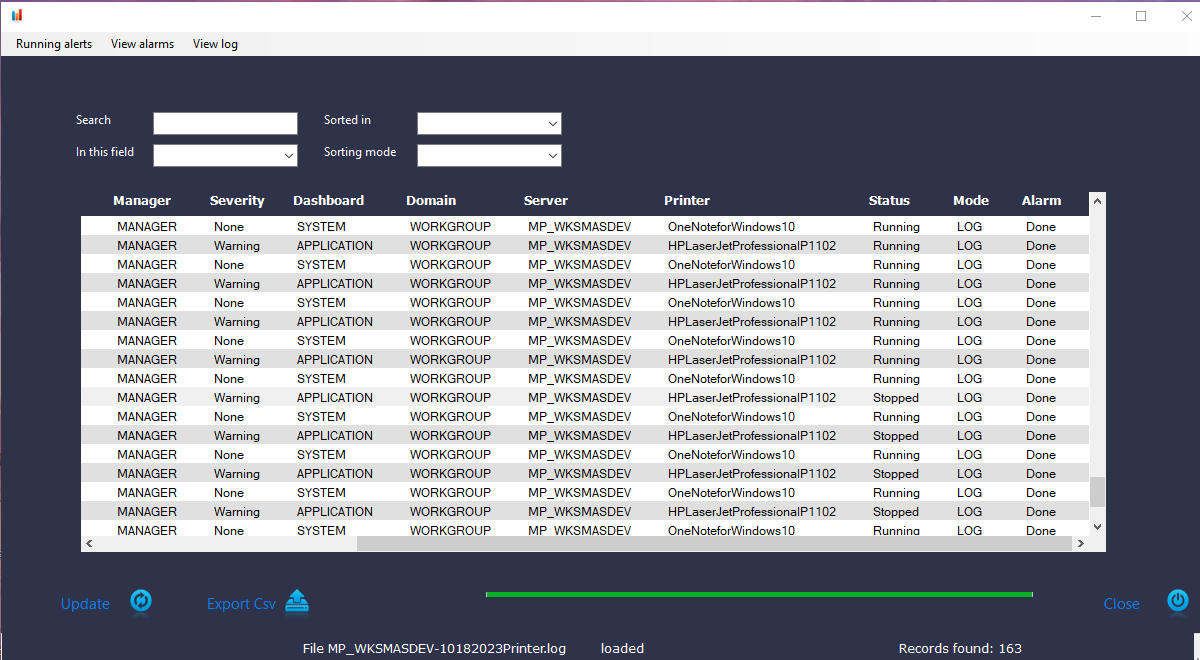Click the Update refresh icon
The image size is (1200, 660).
[141, 601]
